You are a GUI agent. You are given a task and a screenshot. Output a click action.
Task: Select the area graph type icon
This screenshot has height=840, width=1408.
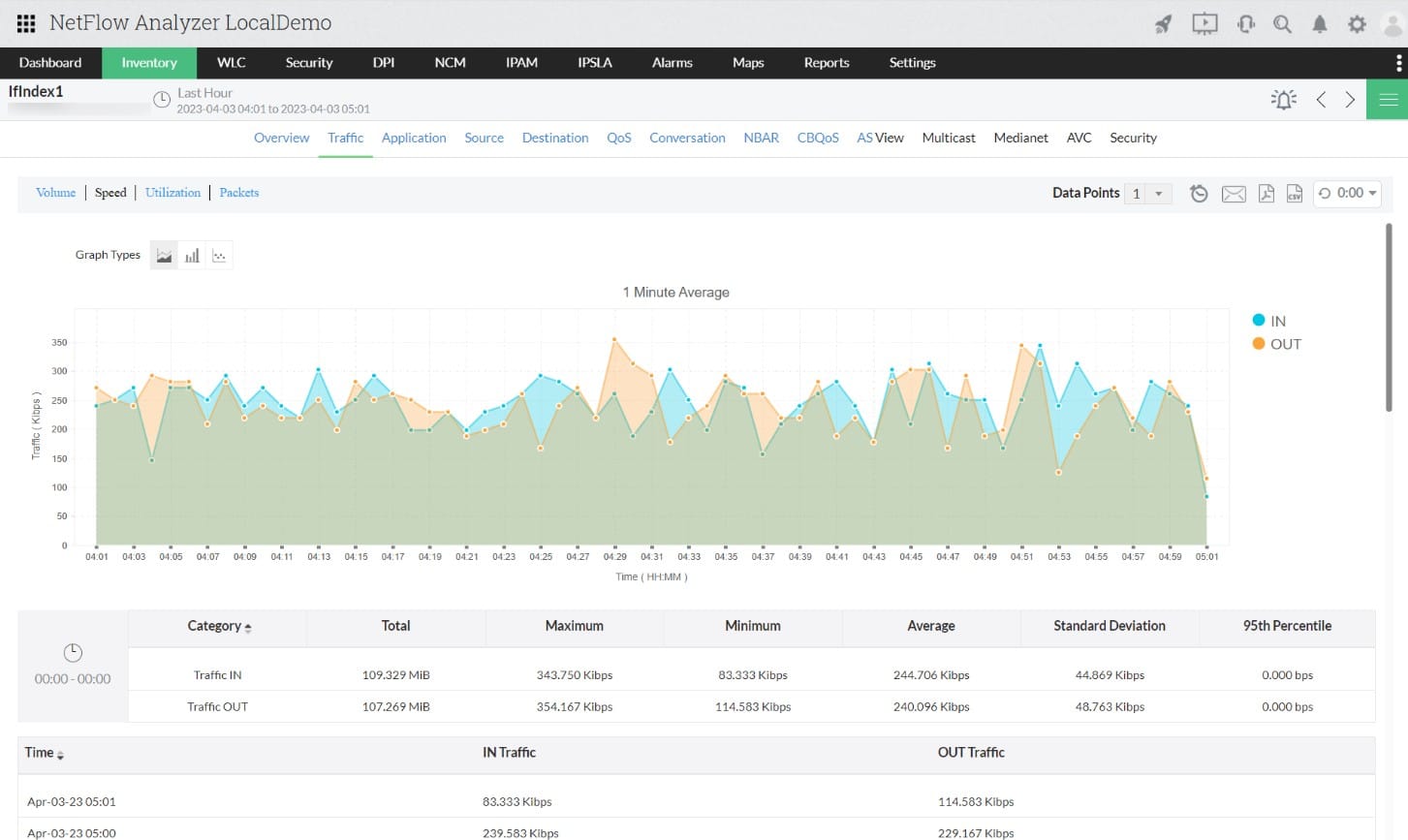pos(164,256)
